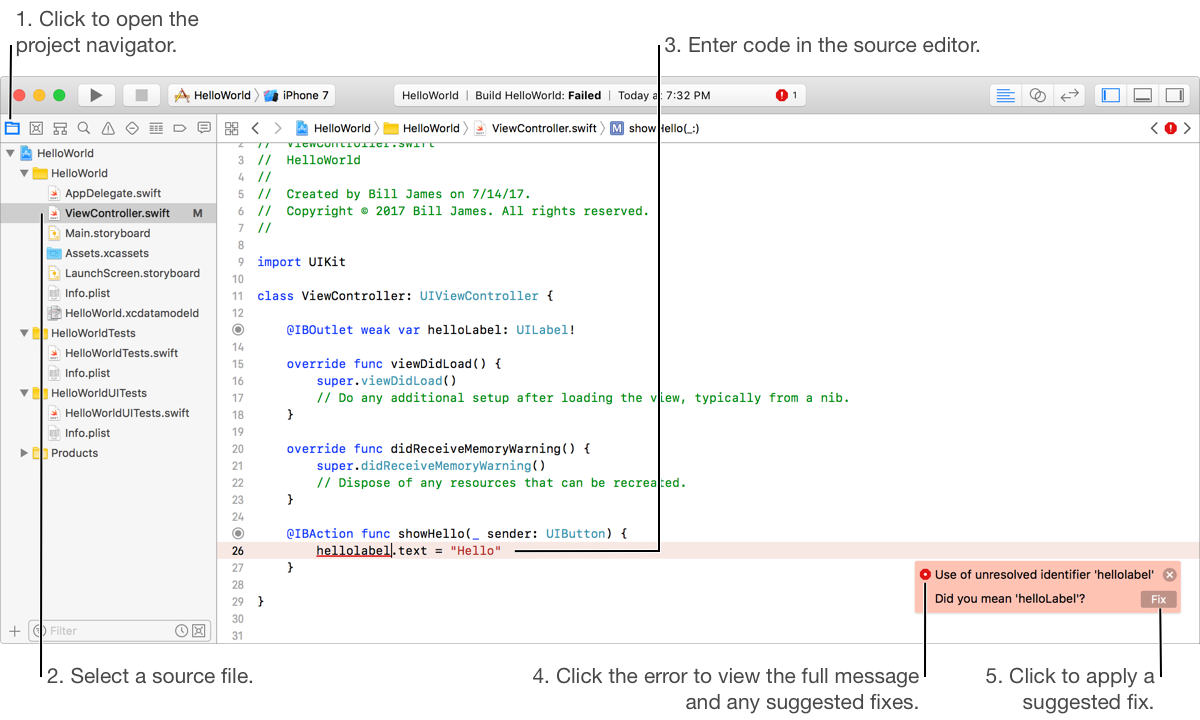This screenshot has width=1200, height=720.
Task: Open the issue navigator warning icon
Action: [x=108, y=128]
